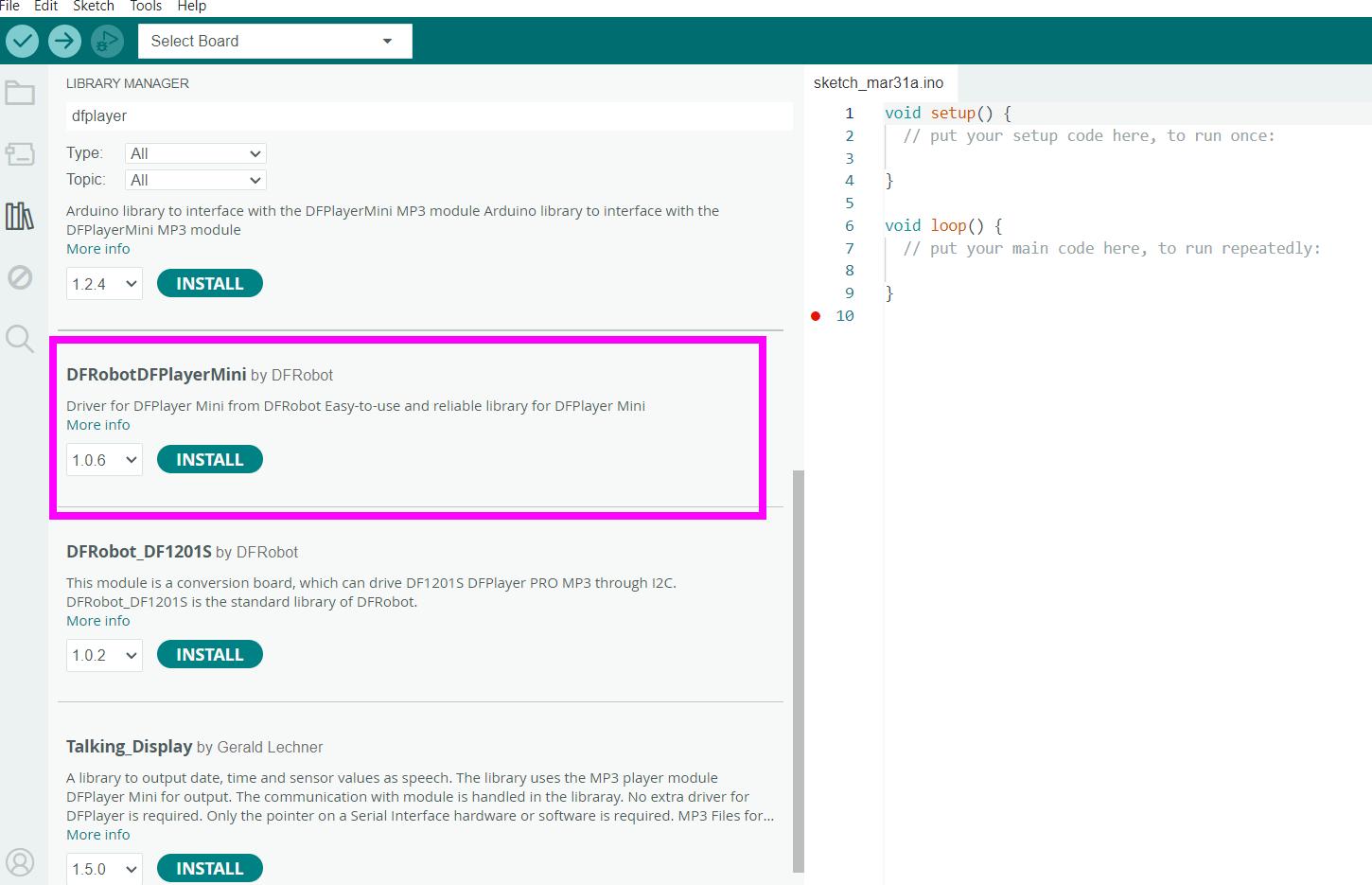Install the version 1.2.4 library

click(x=210, y=283)
